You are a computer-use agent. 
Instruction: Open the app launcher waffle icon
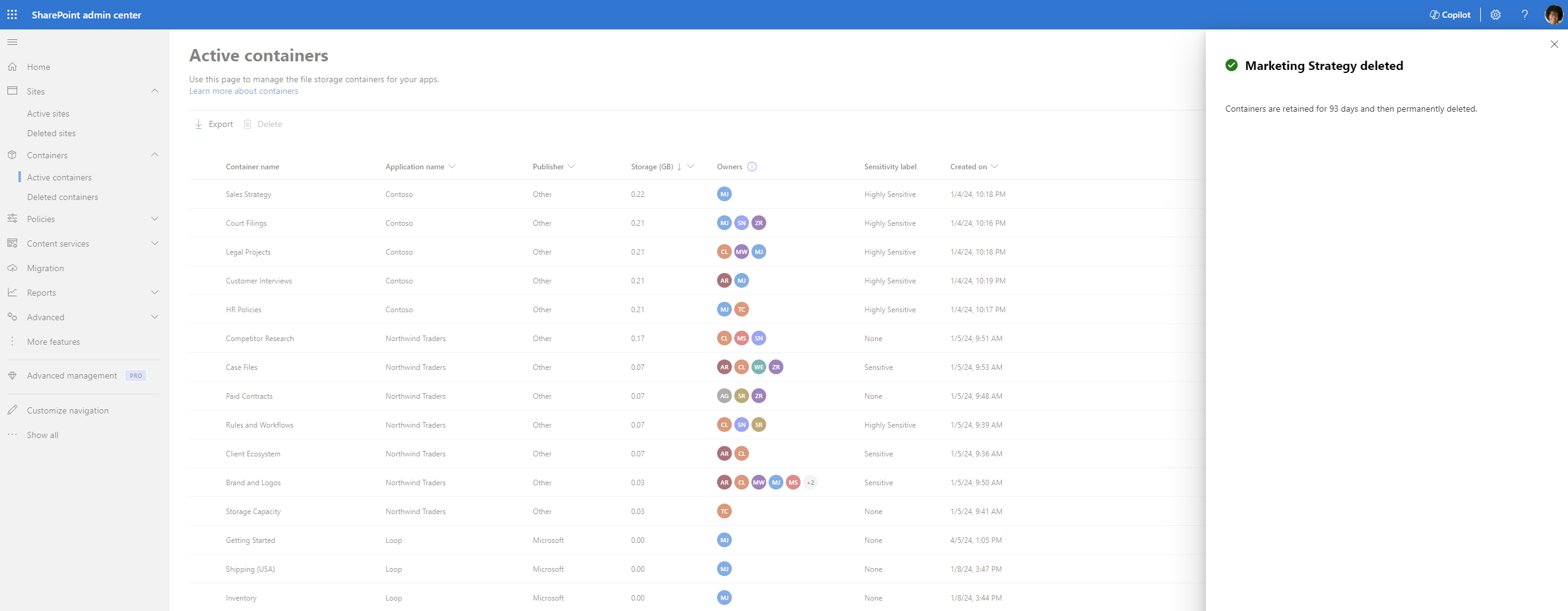click(12, 15)
